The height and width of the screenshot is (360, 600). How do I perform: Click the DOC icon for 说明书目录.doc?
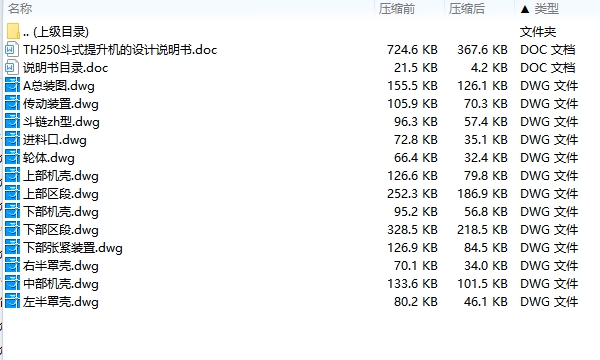[x=11, y=67]
